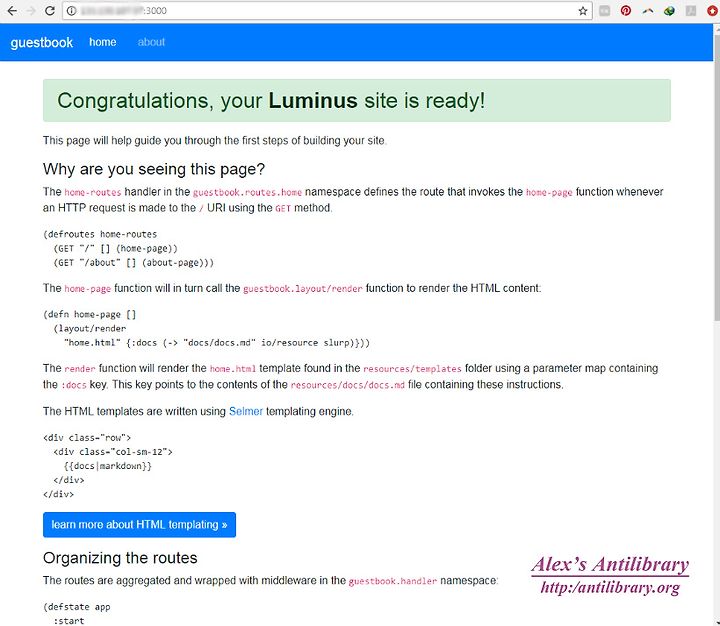Click the '{{docs|markdown}}' template line
This screenshot has width=720, height=626.
[x=107, y=466]
